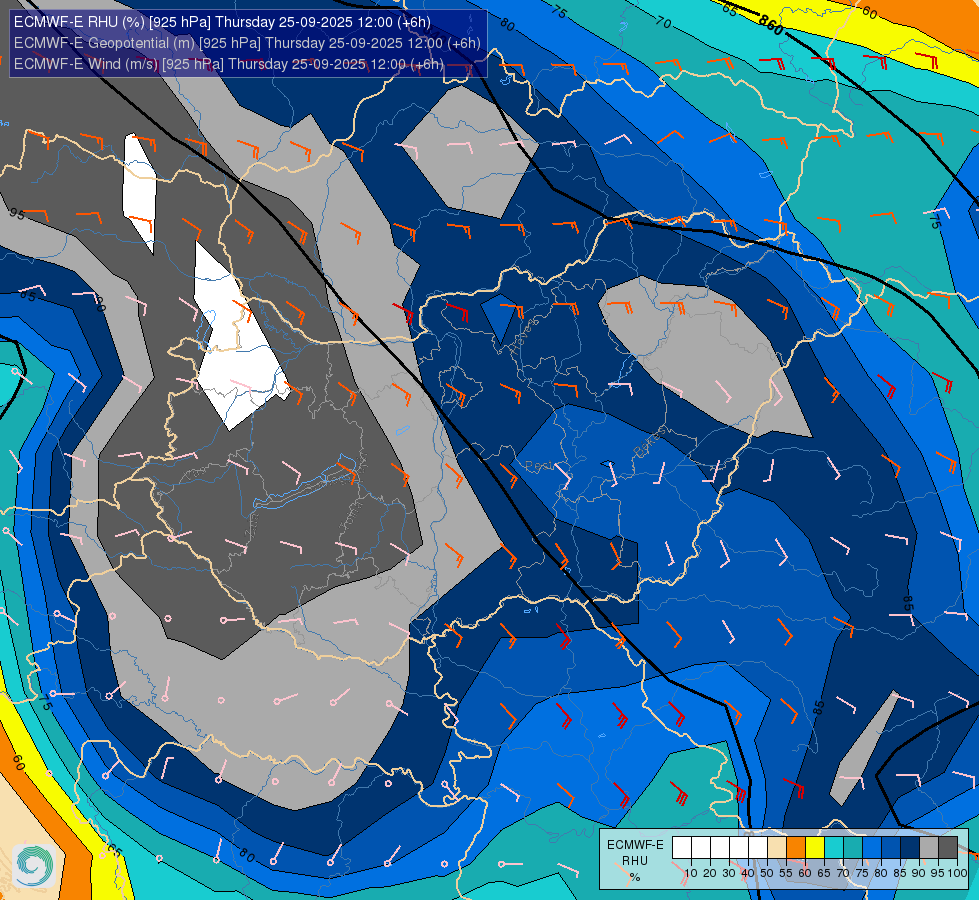Viewport: 979px width, 900px height.
Task: Click the legend tick label 100
Action: tap(957, 873)
